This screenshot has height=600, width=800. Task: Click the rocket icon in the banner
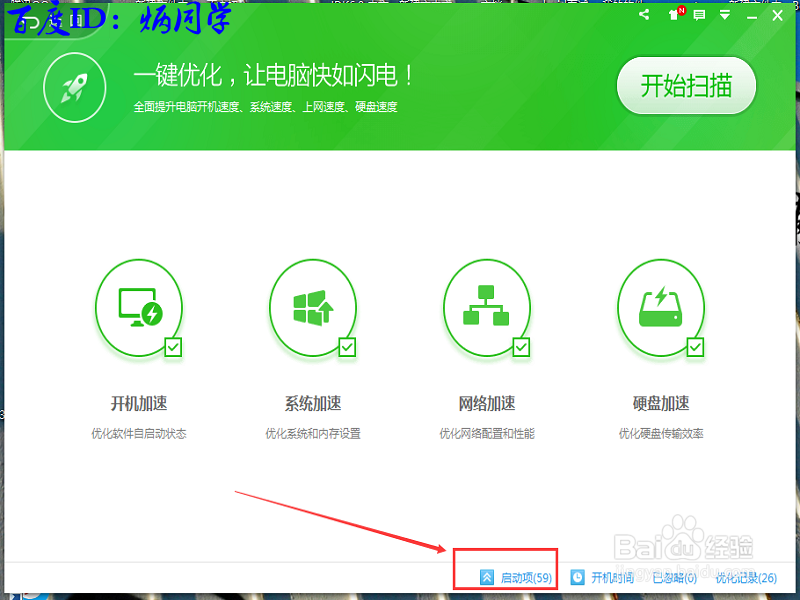click(75, 87)
